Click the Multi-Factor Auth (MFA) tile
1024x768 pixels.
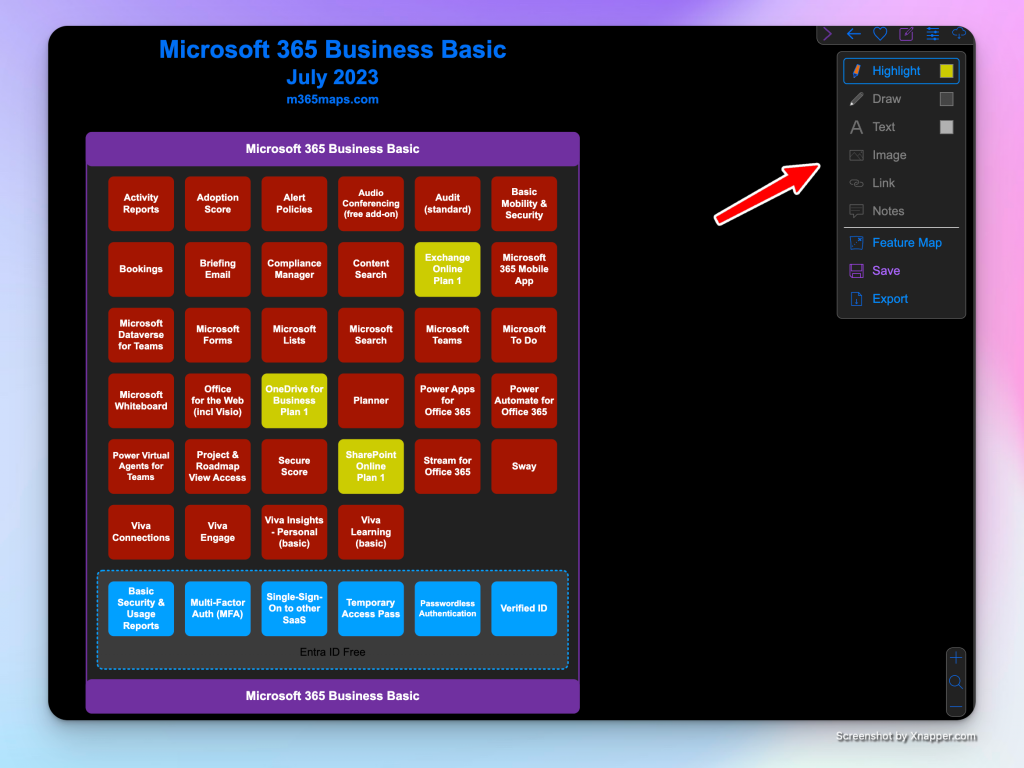(x=217, y=608)
